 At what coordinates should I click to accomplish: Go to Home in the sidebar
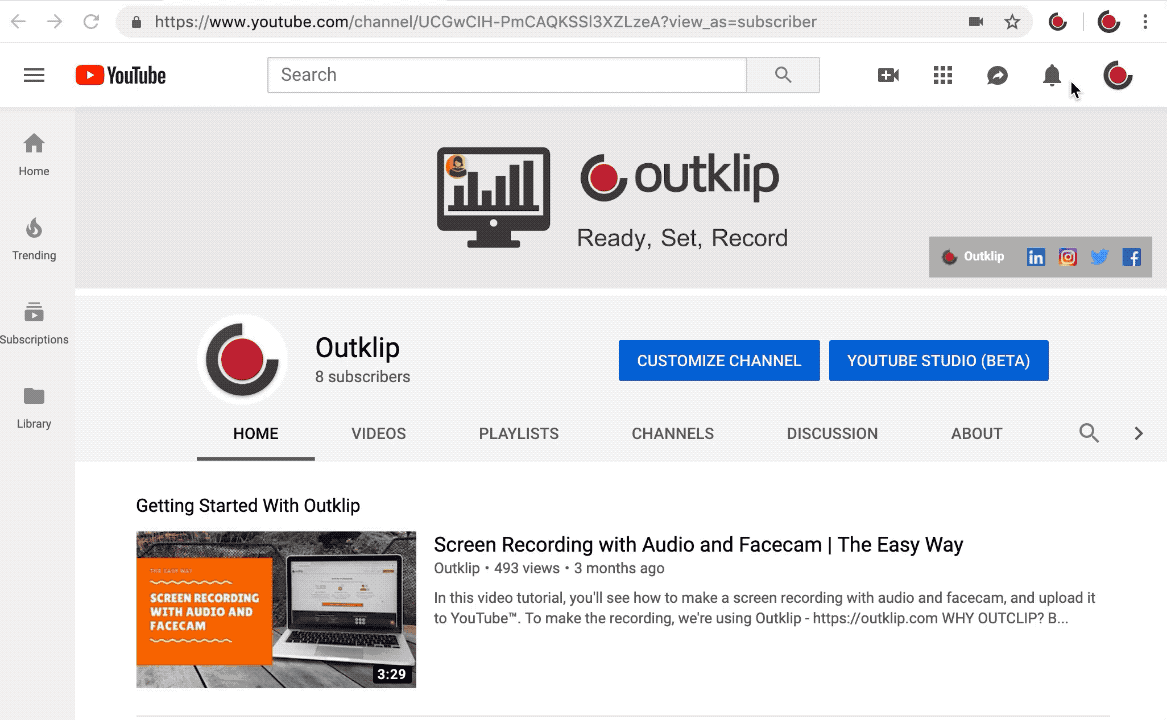pyautogui.click(x=34, y=155)
